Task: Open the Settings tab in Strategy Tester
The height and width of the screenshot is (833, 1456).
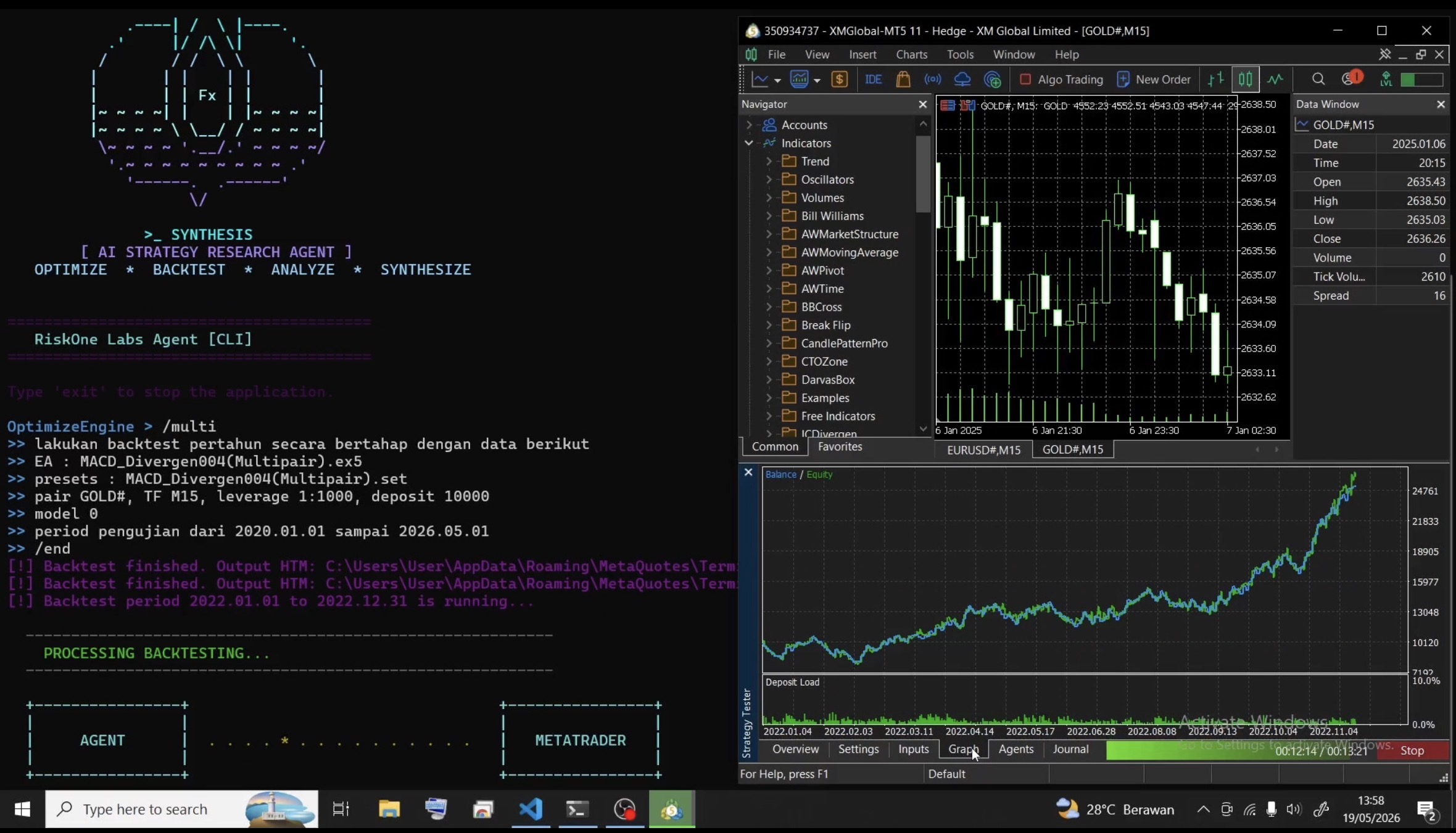Action: click(858, 749)
